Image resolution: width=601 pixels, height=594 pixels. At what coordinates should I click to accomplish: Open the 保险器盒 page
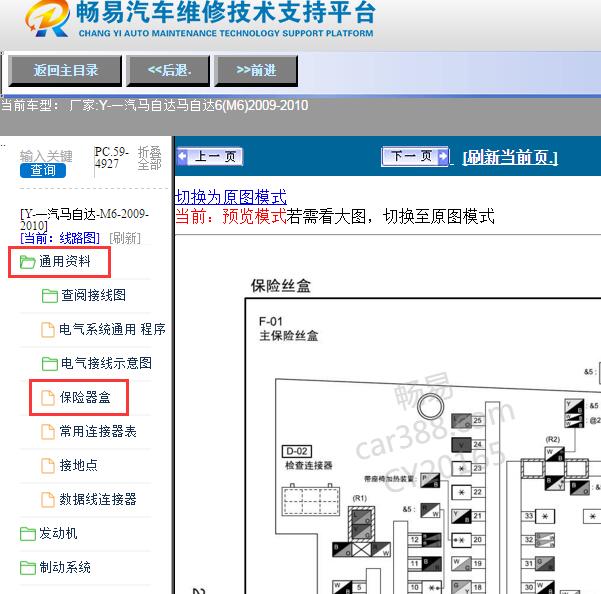[85, 397]
